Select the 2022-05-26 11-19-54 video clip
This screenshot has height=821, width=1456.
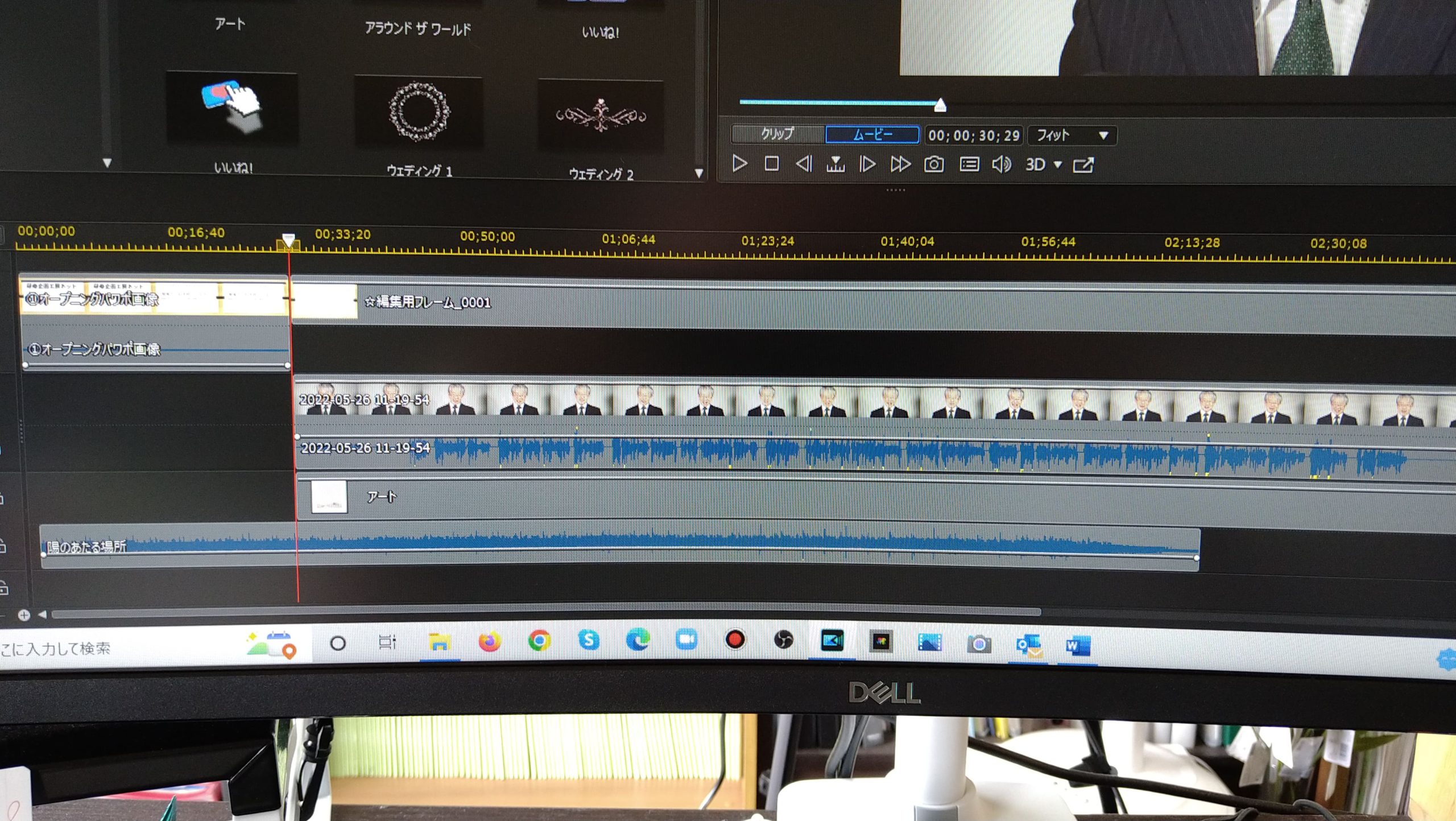(875, 404)
